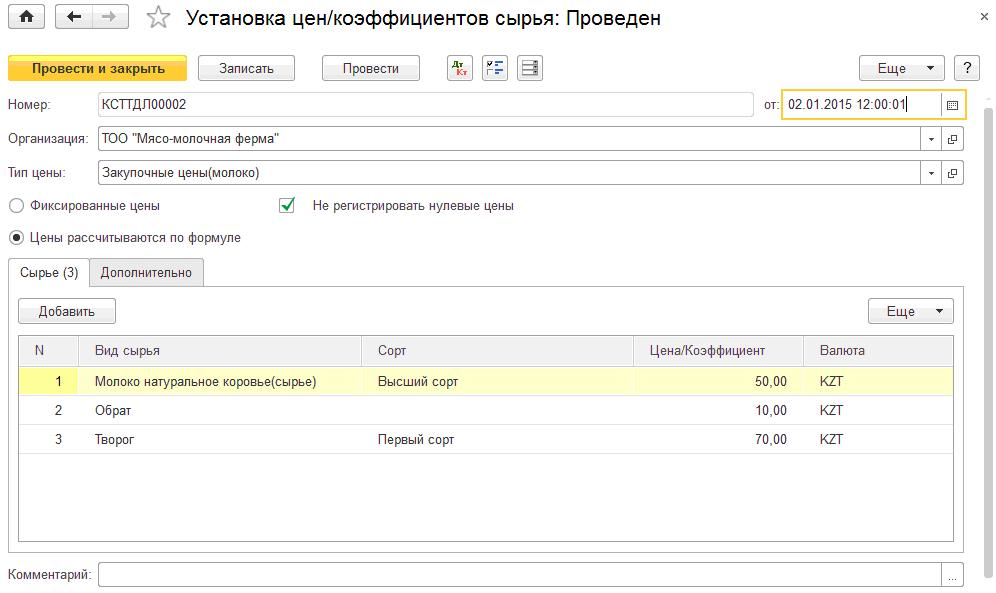Open the Организация record with link icon
The width and height of the screenshot is (996, 593).
click(x=952, y=139)
